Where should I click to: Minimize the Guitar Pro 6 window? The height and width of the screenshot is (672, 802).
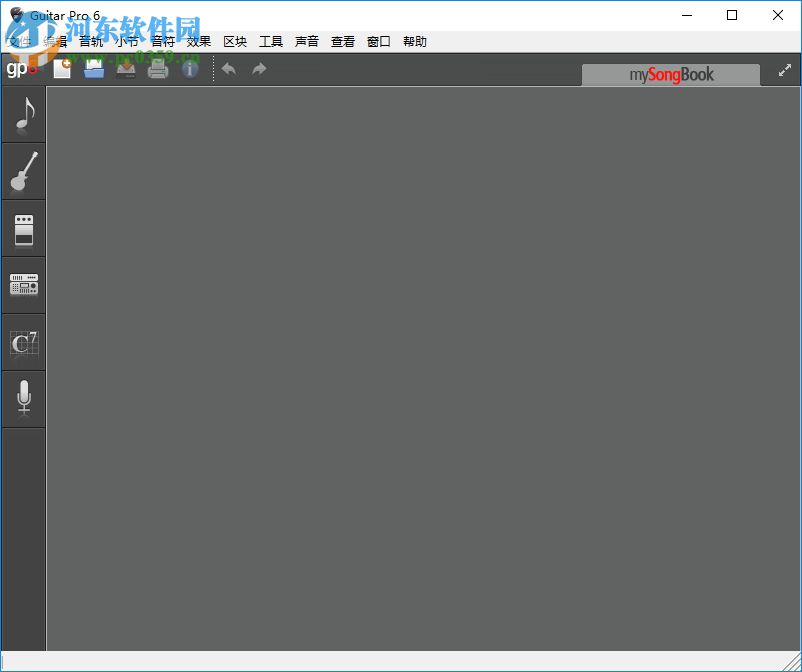click(x=687, y=15)
